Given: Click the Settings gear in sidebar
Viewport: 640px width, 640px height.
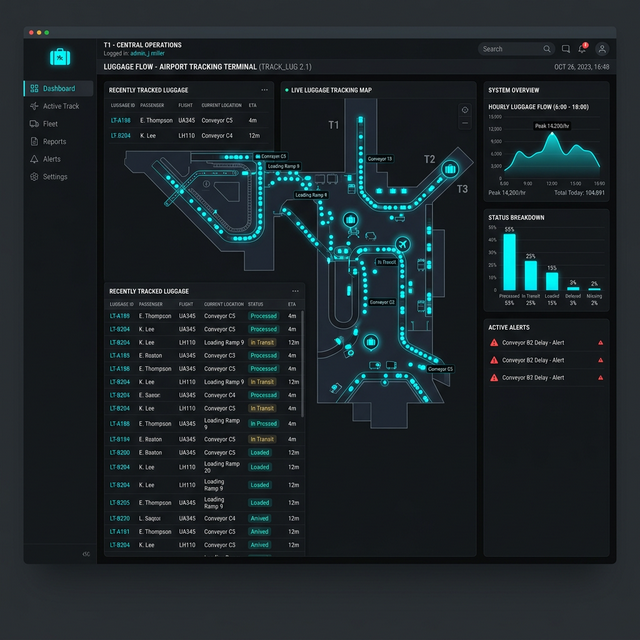Looking at the screenshot, I should (x=35, y=177).
